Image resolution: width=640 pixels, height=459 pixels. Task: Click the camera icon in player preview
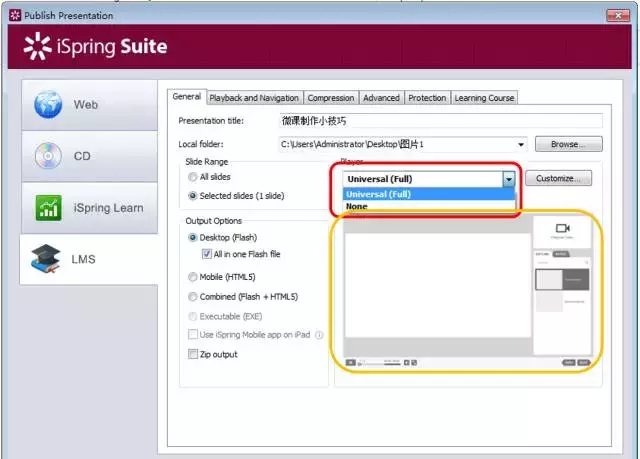562,228
